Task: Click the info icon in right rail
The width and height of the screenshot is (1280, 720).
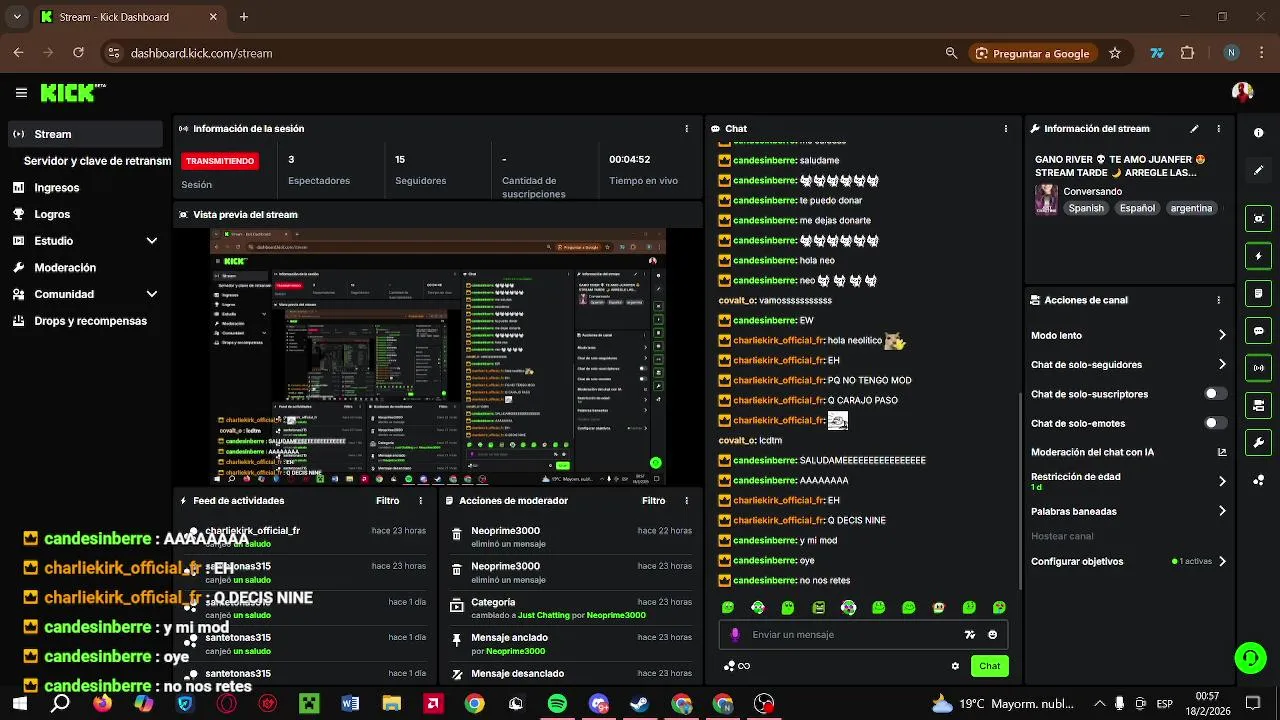Action: [x=1258, y=132]
